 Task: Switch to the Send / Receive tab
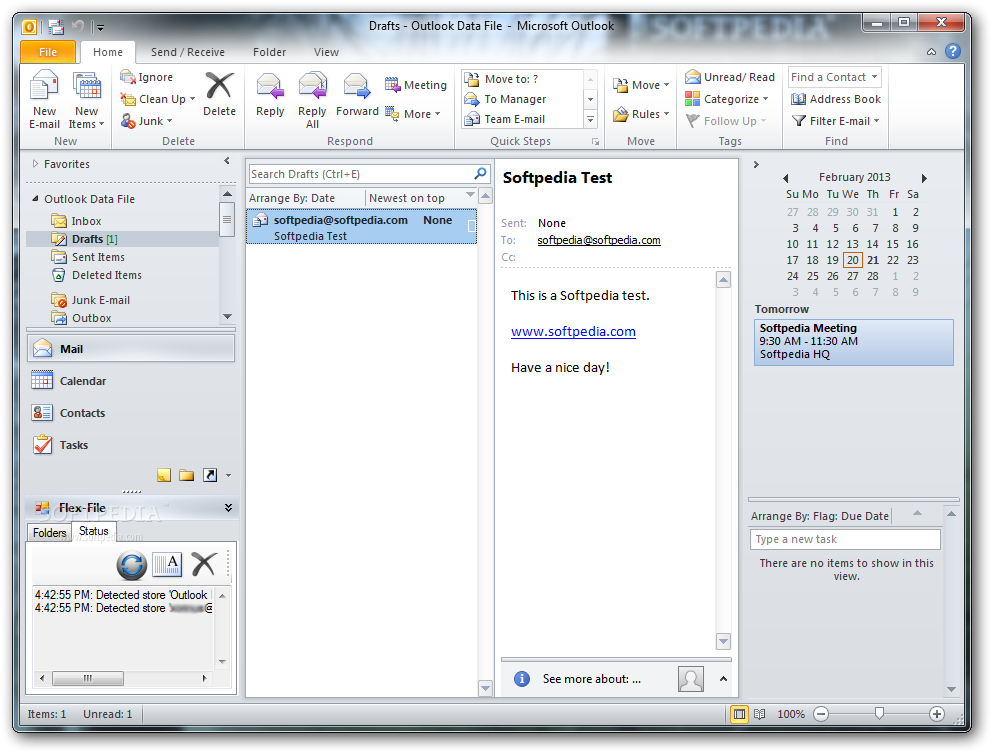(187, 52)
